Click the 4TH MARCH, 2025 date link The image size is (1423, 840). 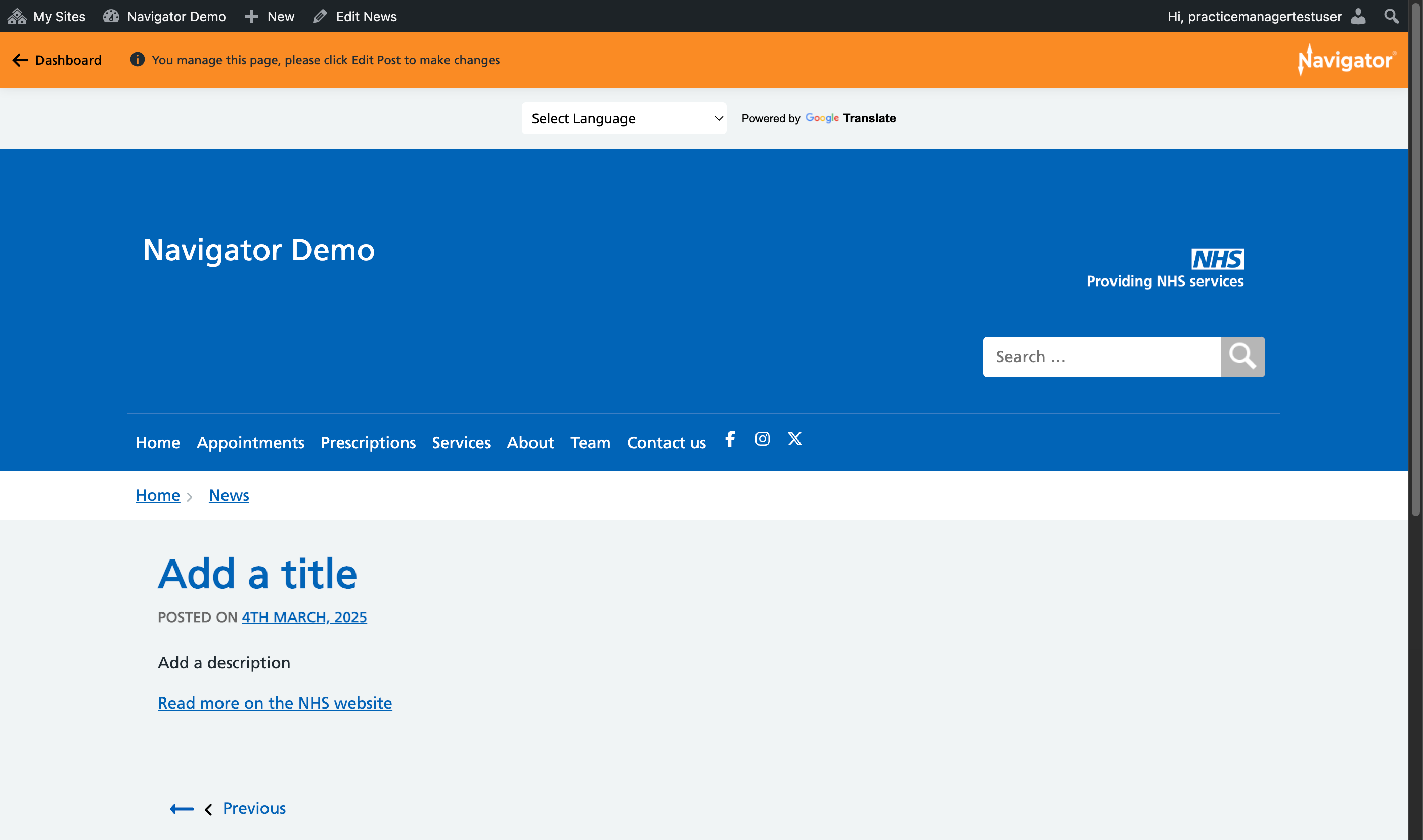coord(304,617)
